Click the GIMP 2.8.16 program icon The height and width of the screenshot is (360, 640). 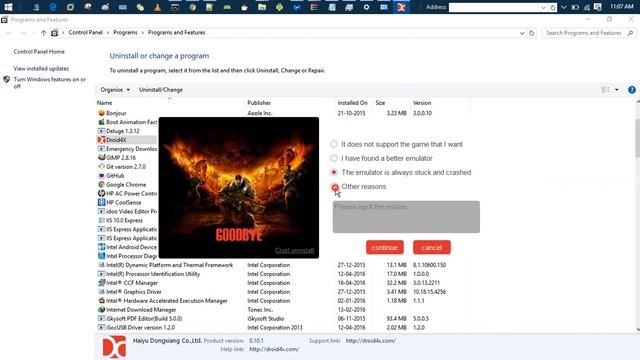click(101, 158)
